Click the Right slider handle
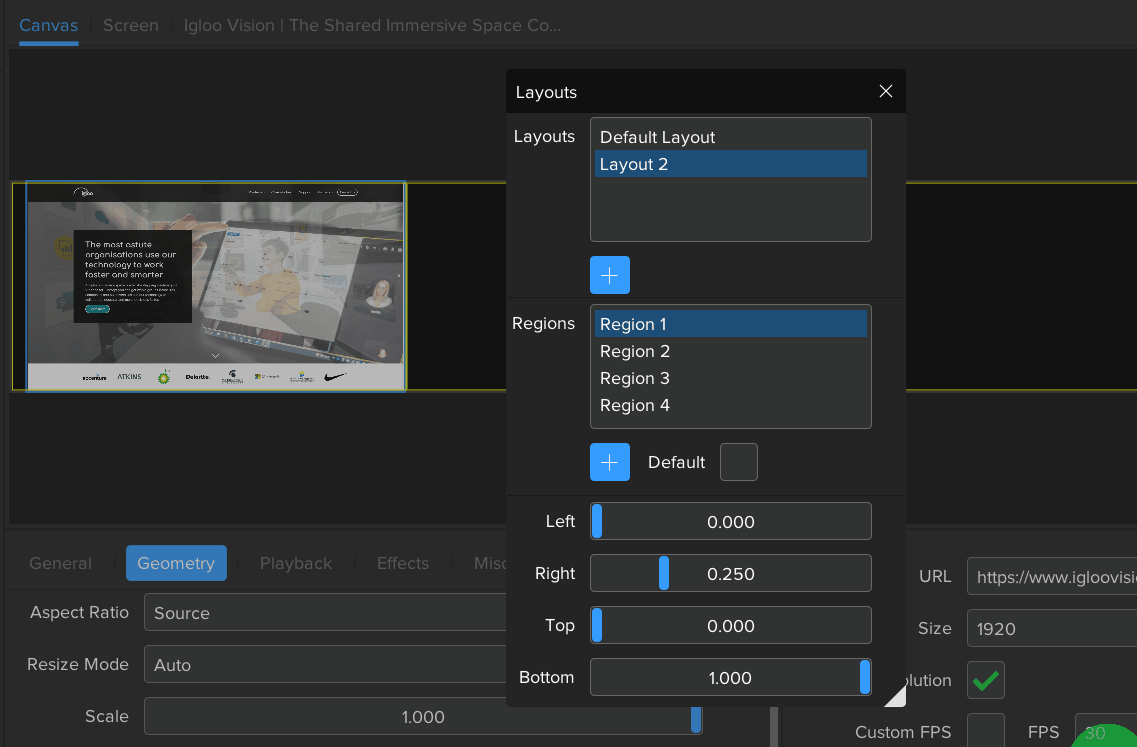1137x747 pixels. point(662,573)
